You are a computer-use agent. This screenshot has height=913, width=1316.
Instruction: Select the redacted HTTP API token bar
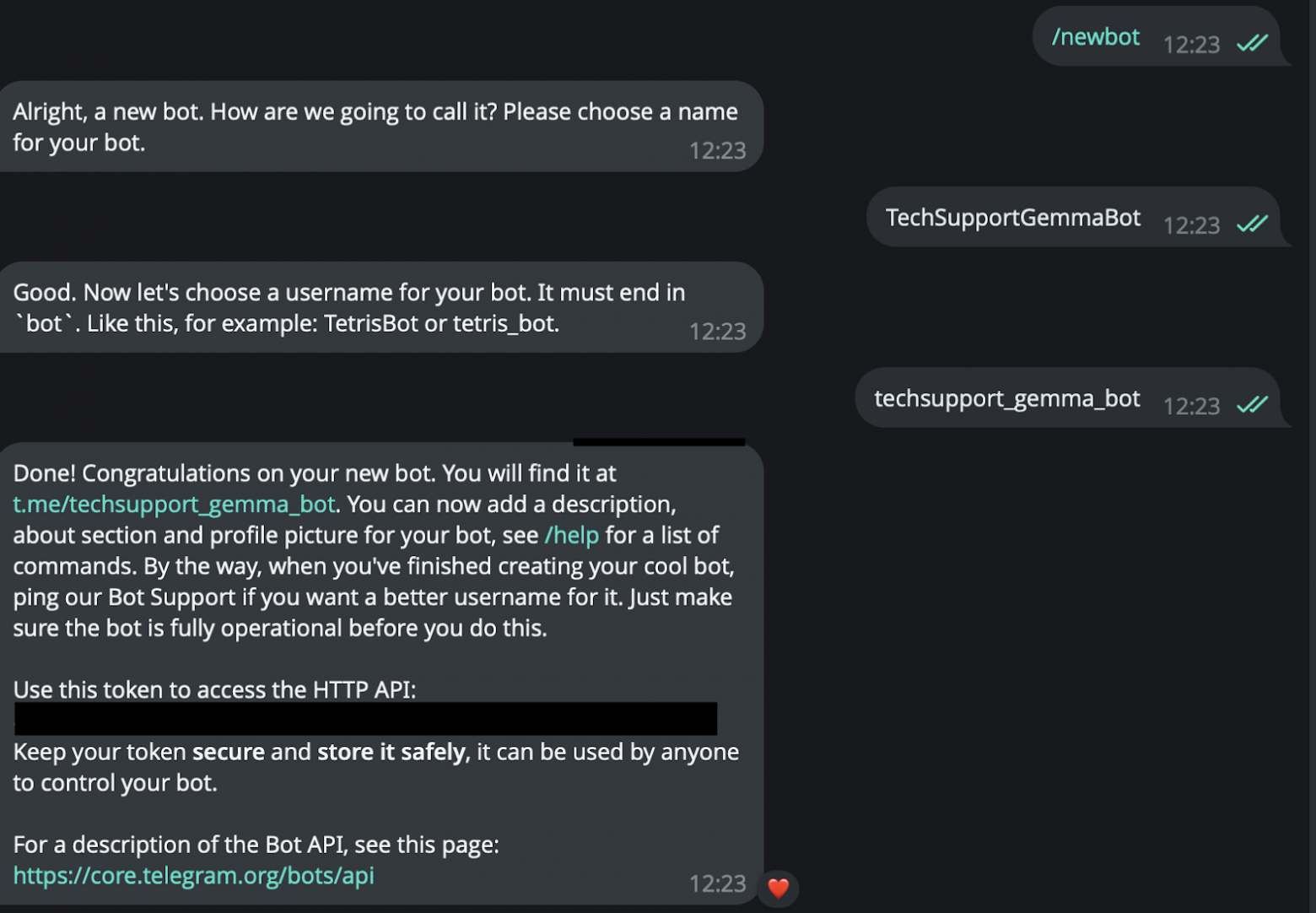tap(364, 719)
